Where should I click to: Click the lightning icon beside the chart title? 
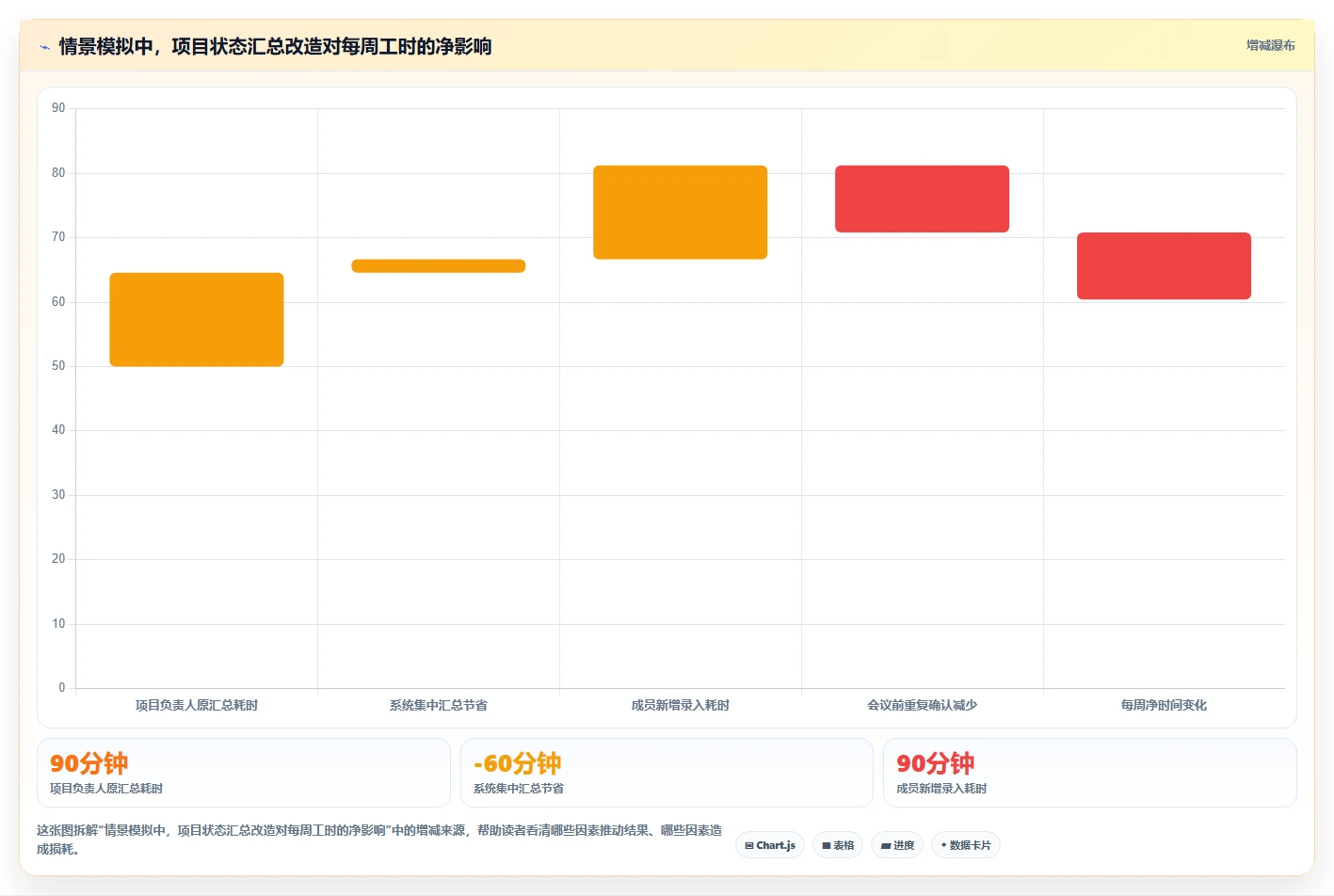pos(44,47)
